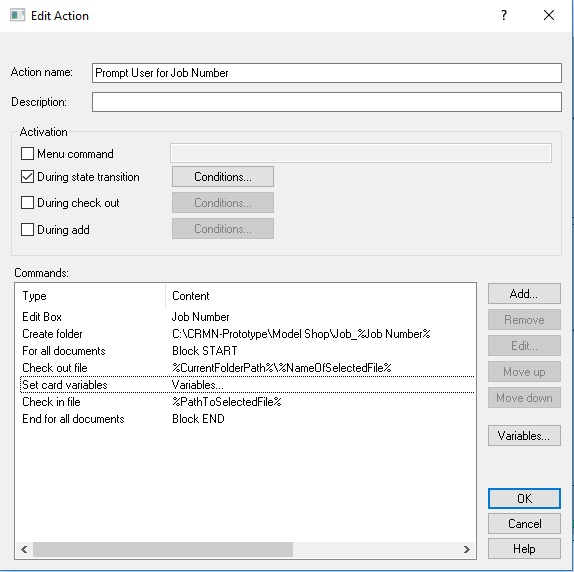
Task: Click the Block START cell
Action: [205, 351]
